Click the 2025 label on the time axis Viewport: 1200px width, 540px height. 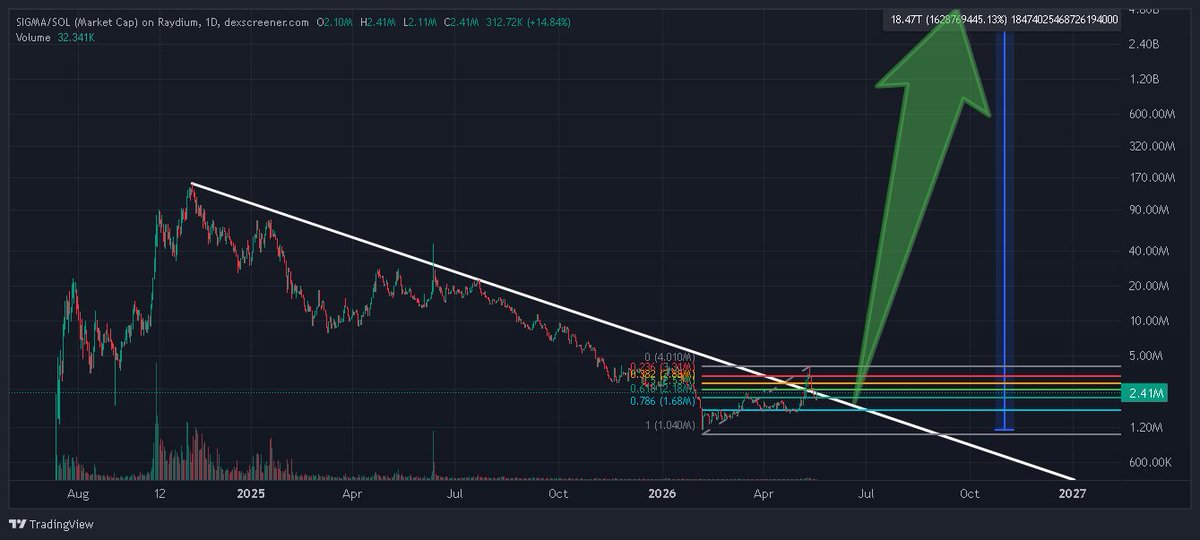coord(251,493)
